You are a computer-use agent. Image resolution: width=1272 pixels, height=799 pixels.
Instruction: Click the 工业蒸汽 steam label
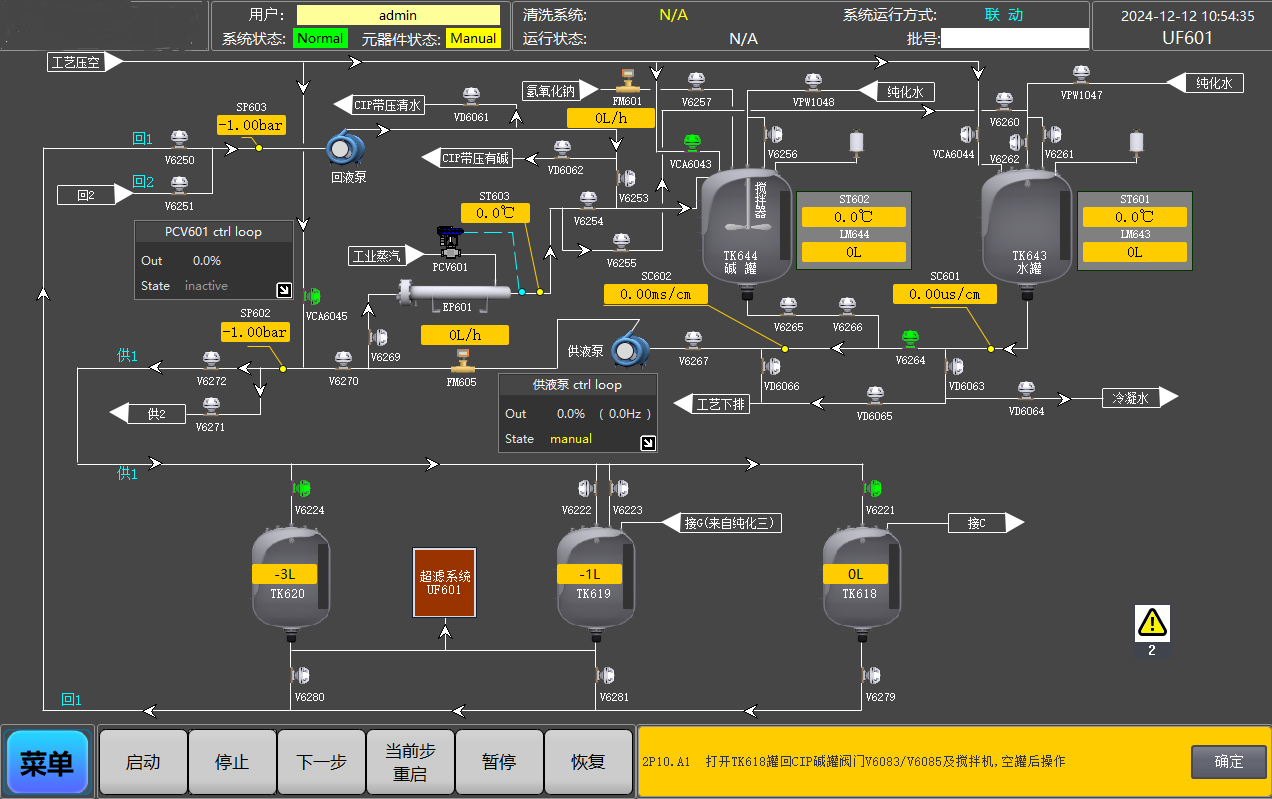point(385,256)
